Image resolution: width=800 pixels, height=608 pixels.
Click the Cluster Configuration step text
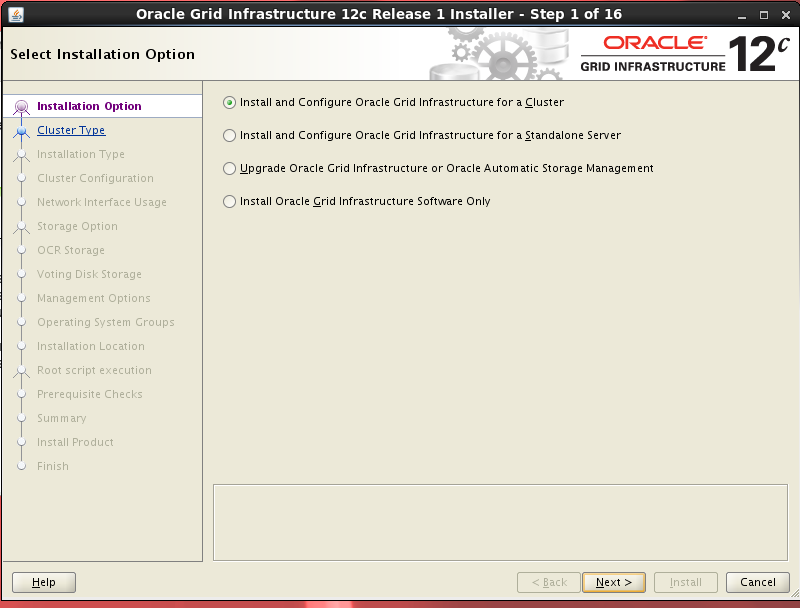point(95,178)
